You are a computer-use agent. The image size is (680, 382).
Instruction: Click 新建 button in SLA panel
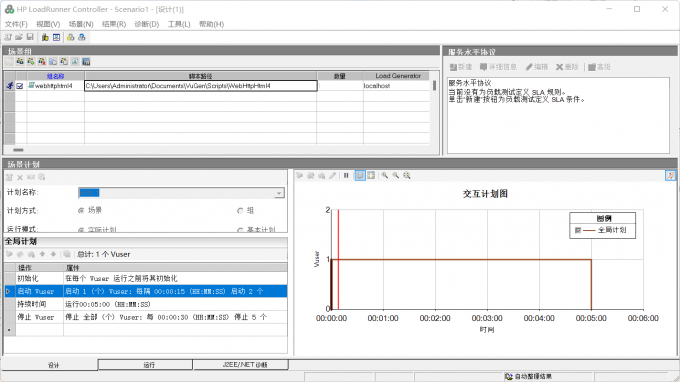coord(461,67)
